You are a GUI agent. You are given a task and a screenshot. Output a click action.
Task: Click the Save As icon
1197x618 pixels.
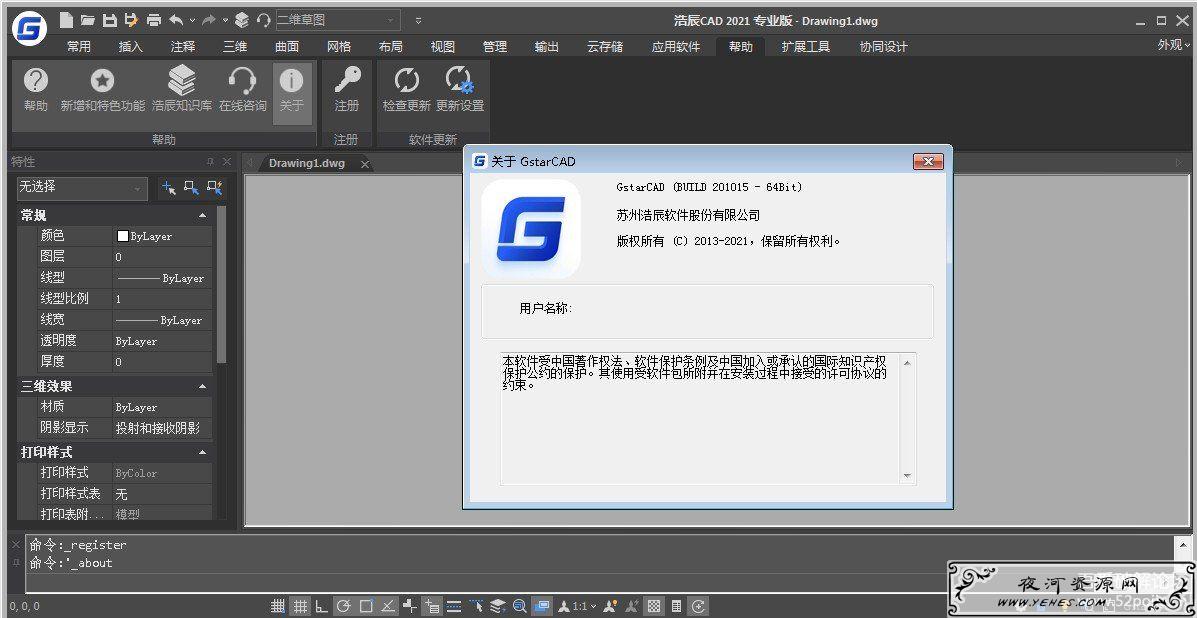pos(131,20)
